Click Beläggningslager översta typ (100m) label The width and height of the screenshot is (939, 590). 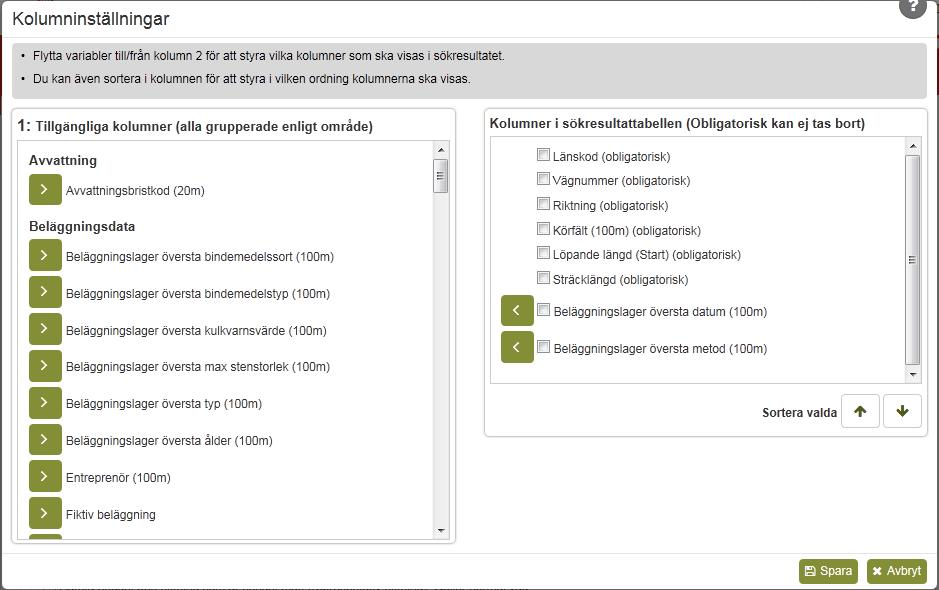click(x=163, y=404)
